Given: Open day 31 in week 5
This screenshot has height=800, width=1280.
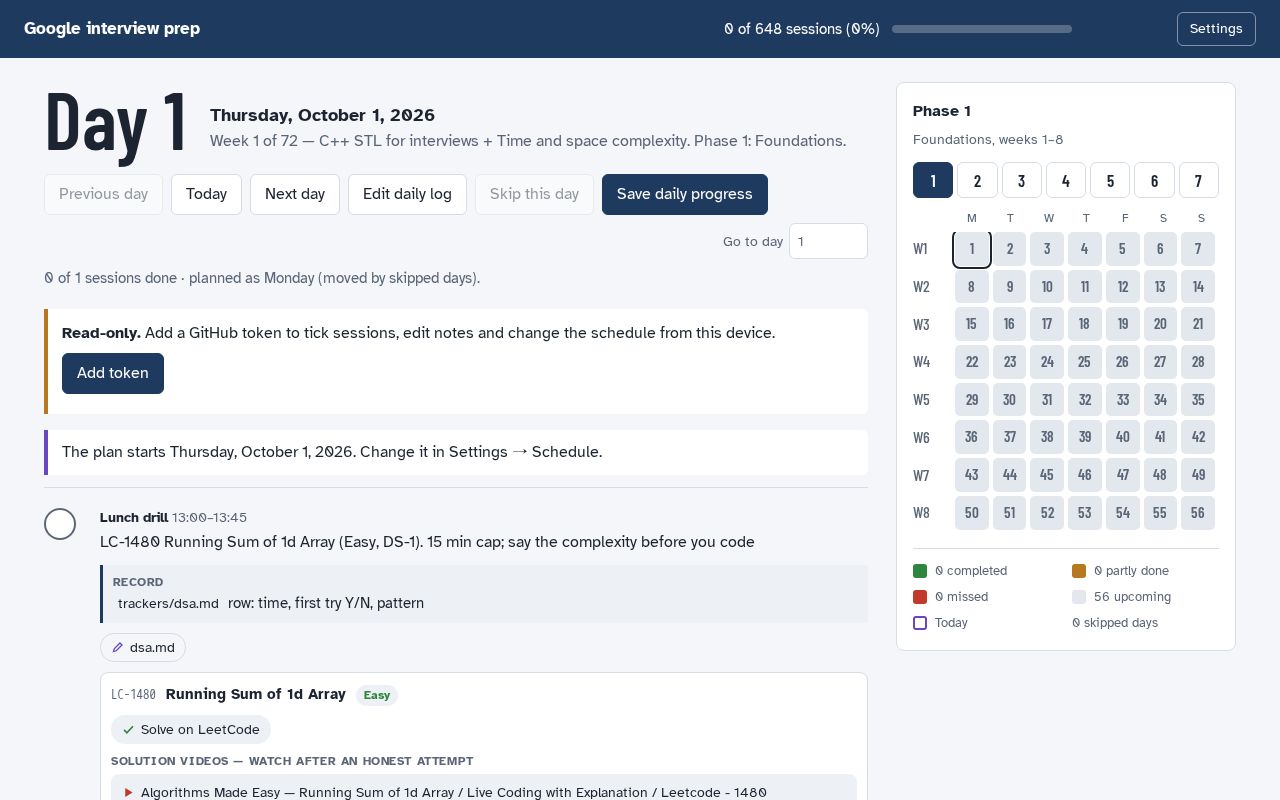Looking at the screenshot, I should [x=1047, y=400].
